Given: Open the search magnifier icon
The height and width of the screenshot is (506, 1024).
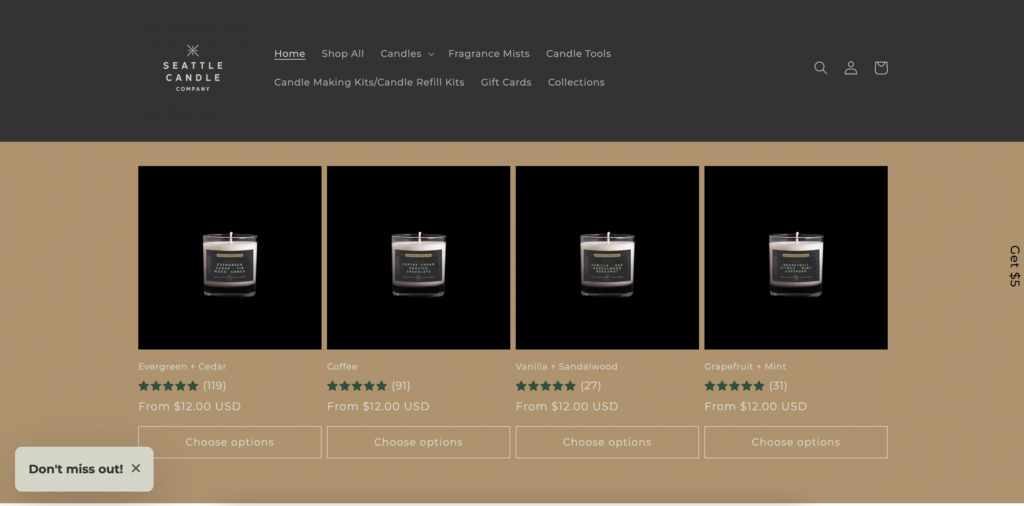Looking at the screenshot, I should click(820, 68).
